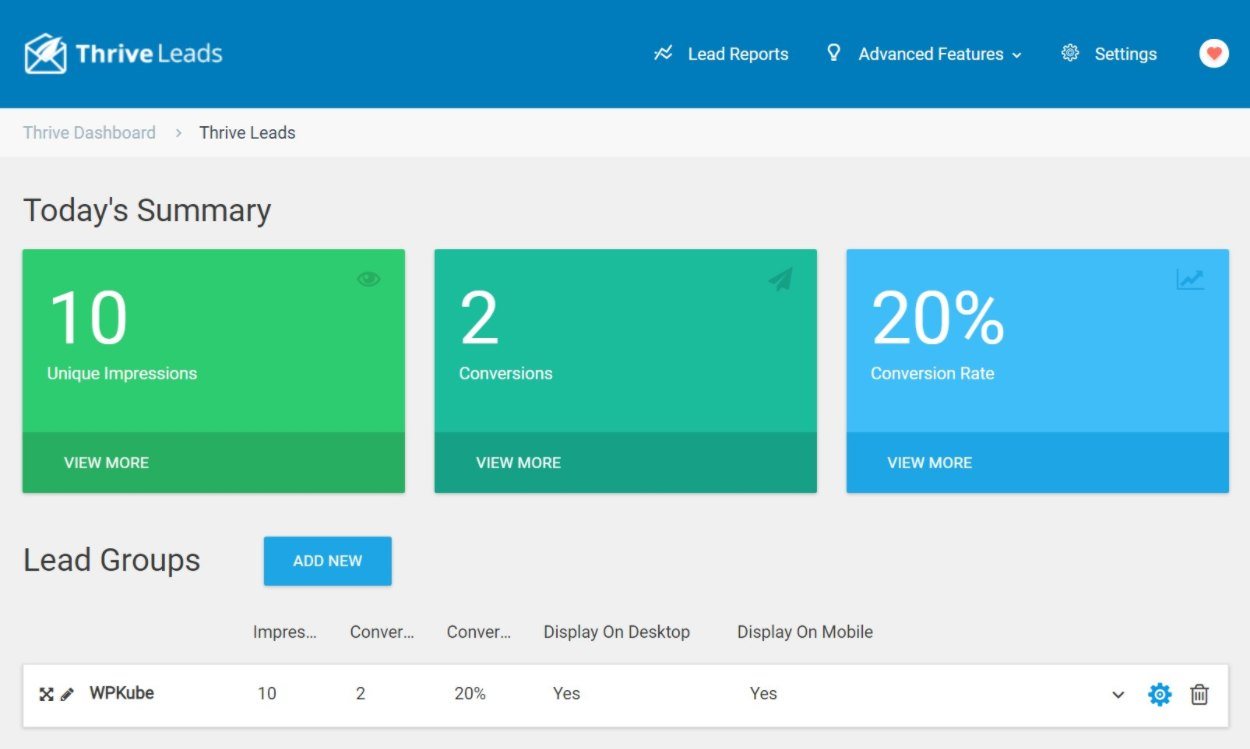Open the Advanced Features dropdown arrow

(x=1017, y=56)
